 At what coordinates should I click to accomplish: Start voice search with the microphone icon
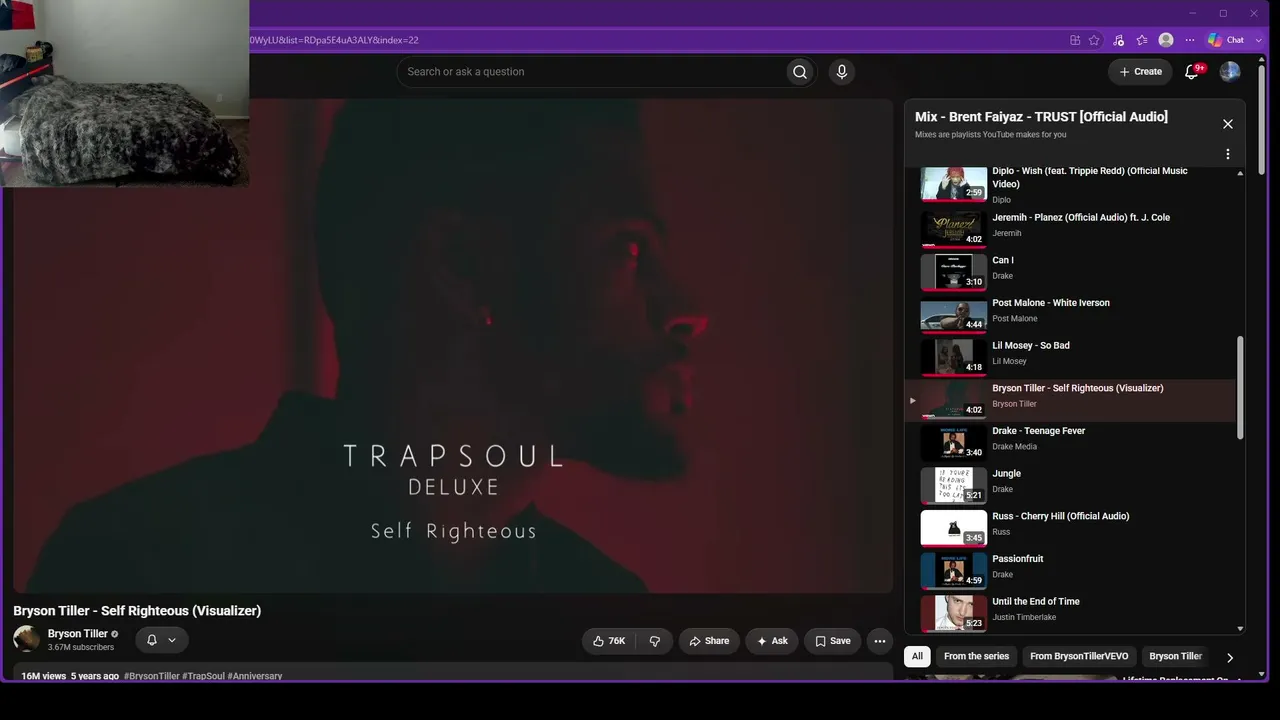coord(842,72)
